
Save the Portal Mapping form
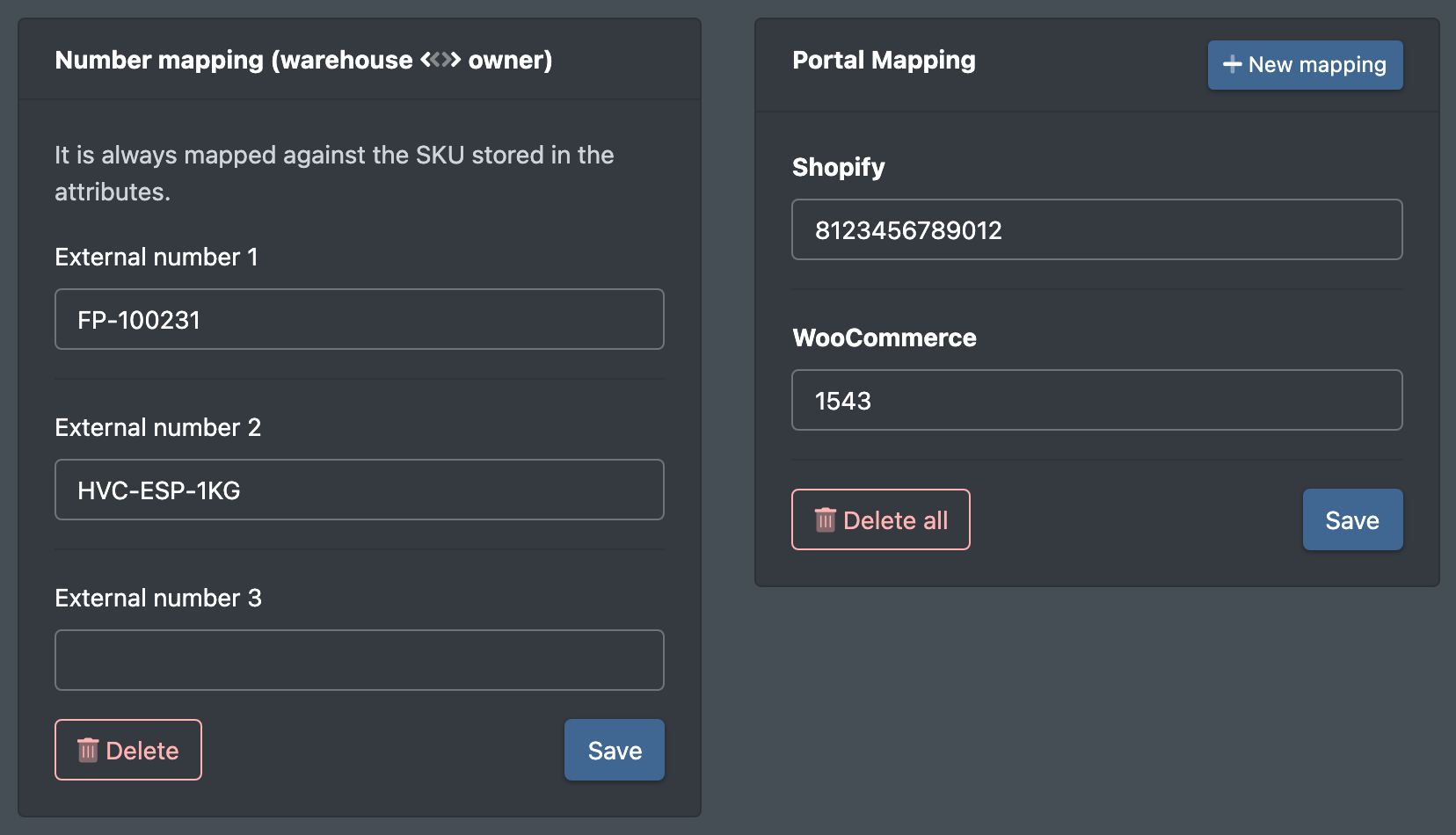pyautogui.click(x=1352, y=519)
